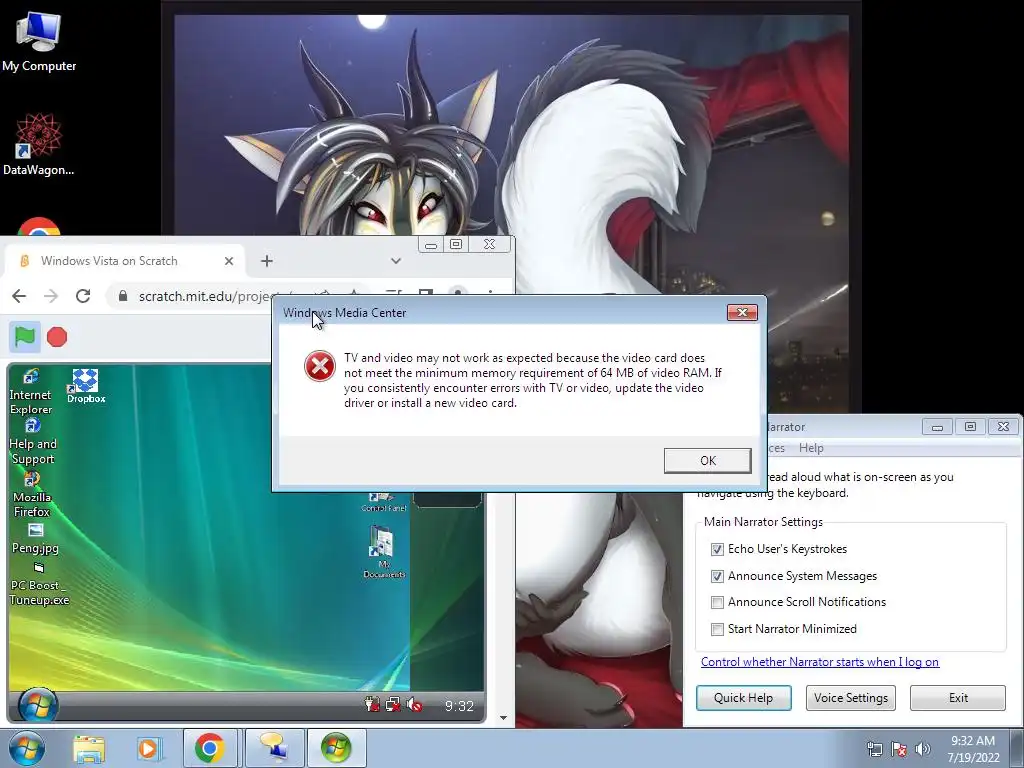Image resolution: width=1024 pixels, height=768 pixels.
Task: Open the 9:32 AM clock and date
Action: point(973,749)
